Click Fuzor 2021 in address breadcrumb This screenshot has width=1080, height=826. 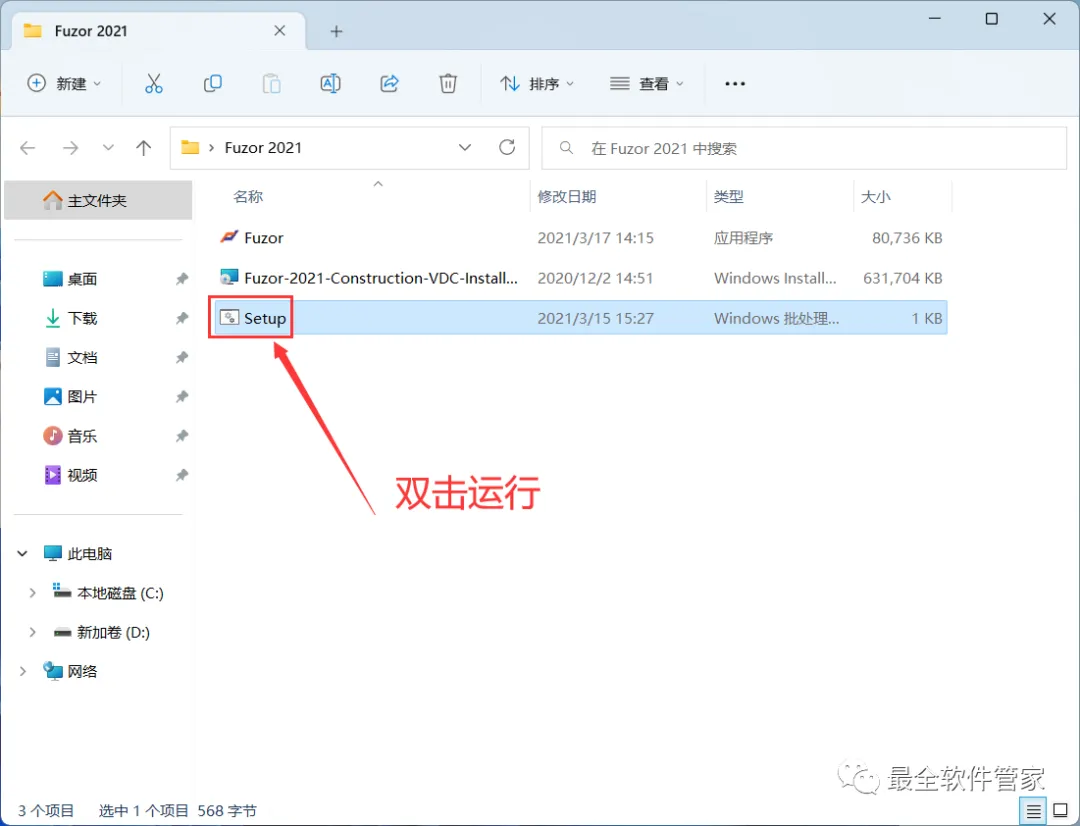point(263,147)
